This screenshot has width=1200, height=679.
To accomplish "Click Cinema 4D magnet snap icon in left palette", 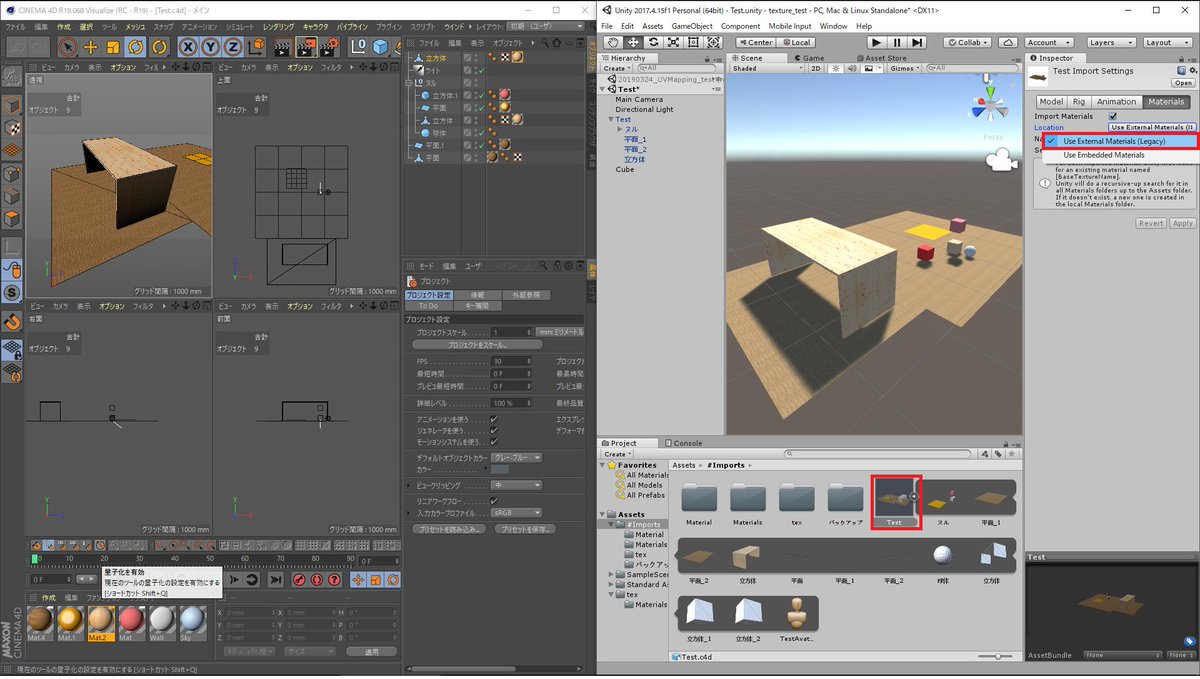I will [x=11, y=321].
